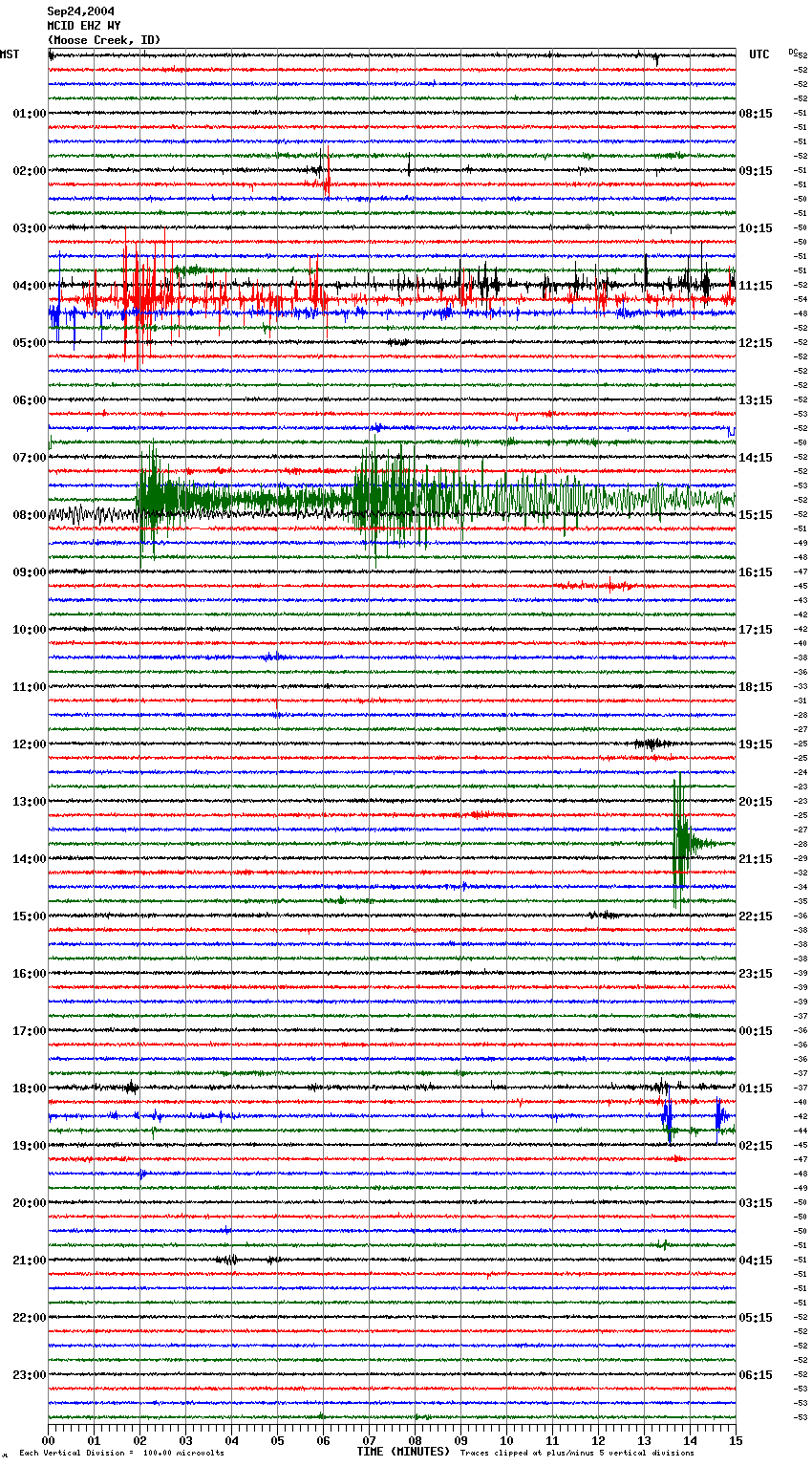The image size is (812, 1466).
Task: Select the 17:00 MST time label
Action: (30, 1031)
